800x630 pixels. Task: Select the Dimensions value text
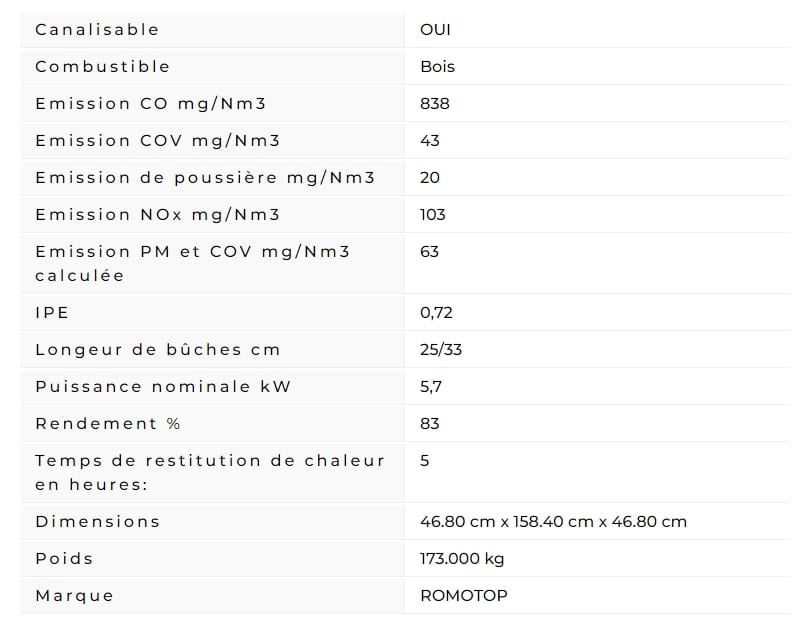coord(554,521)
